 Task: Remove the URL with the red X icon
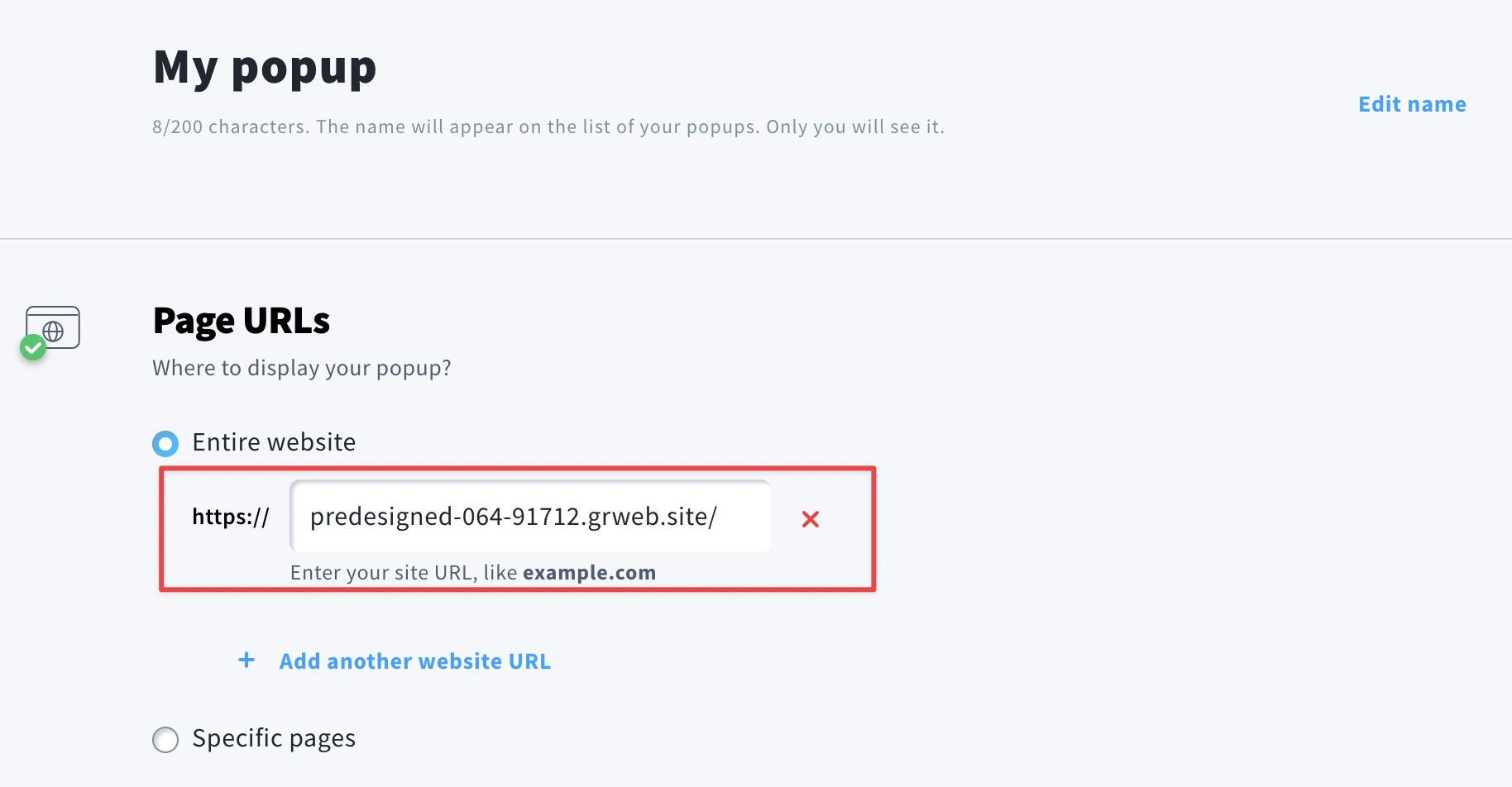[811, 519]
